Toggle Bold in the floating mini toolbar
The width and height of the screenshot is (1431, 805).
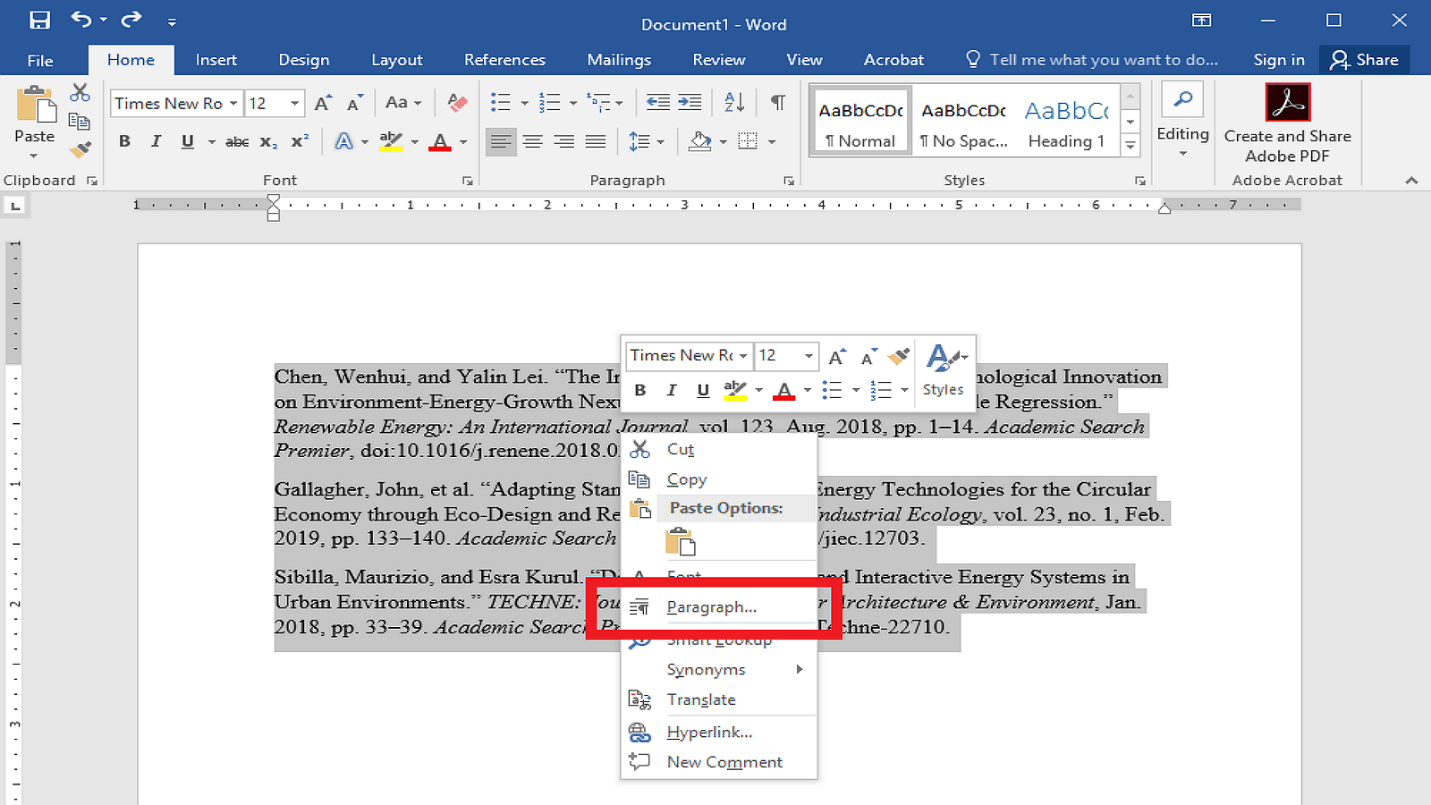[640, 390]
